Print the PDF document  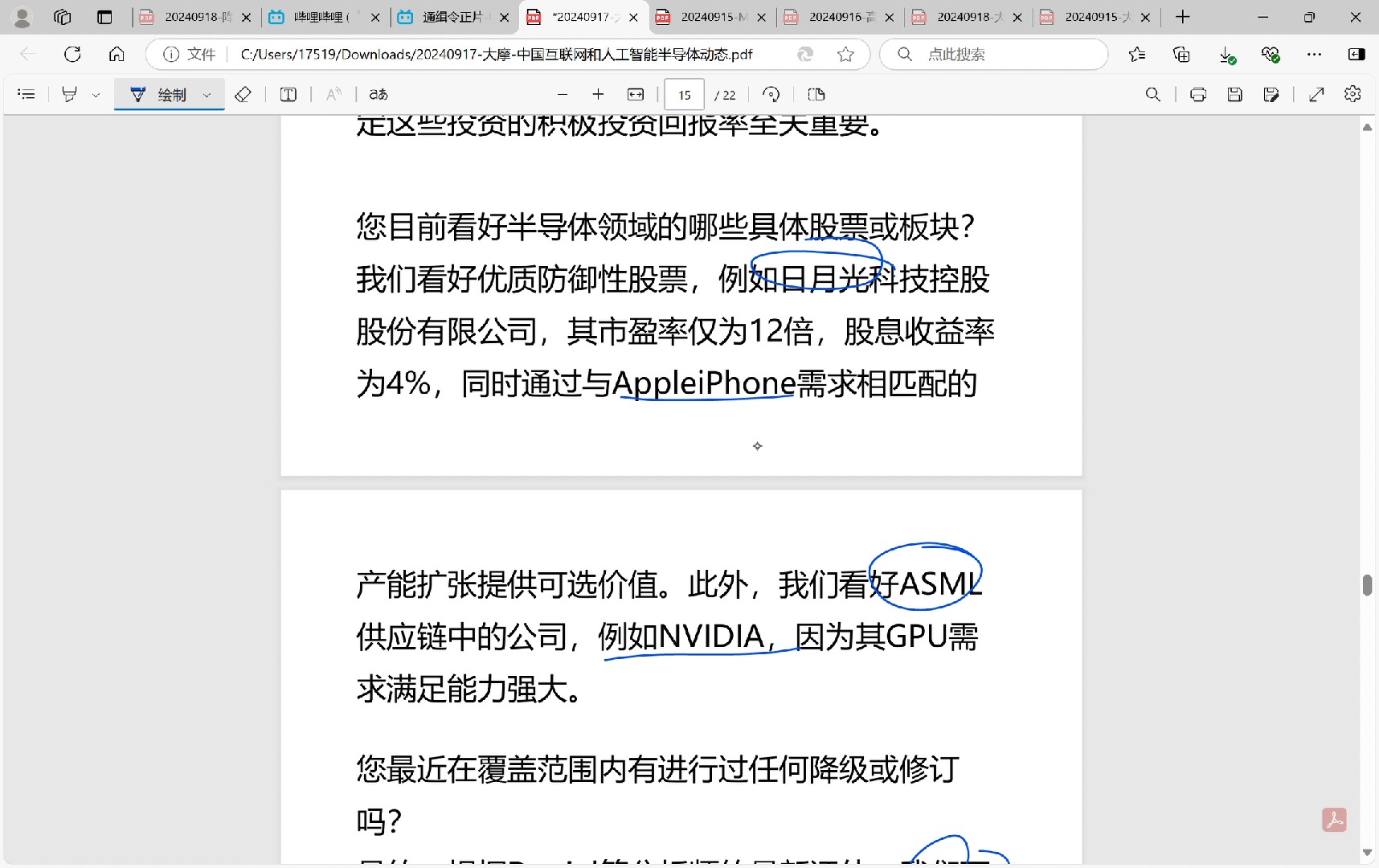coord(1197,95)
